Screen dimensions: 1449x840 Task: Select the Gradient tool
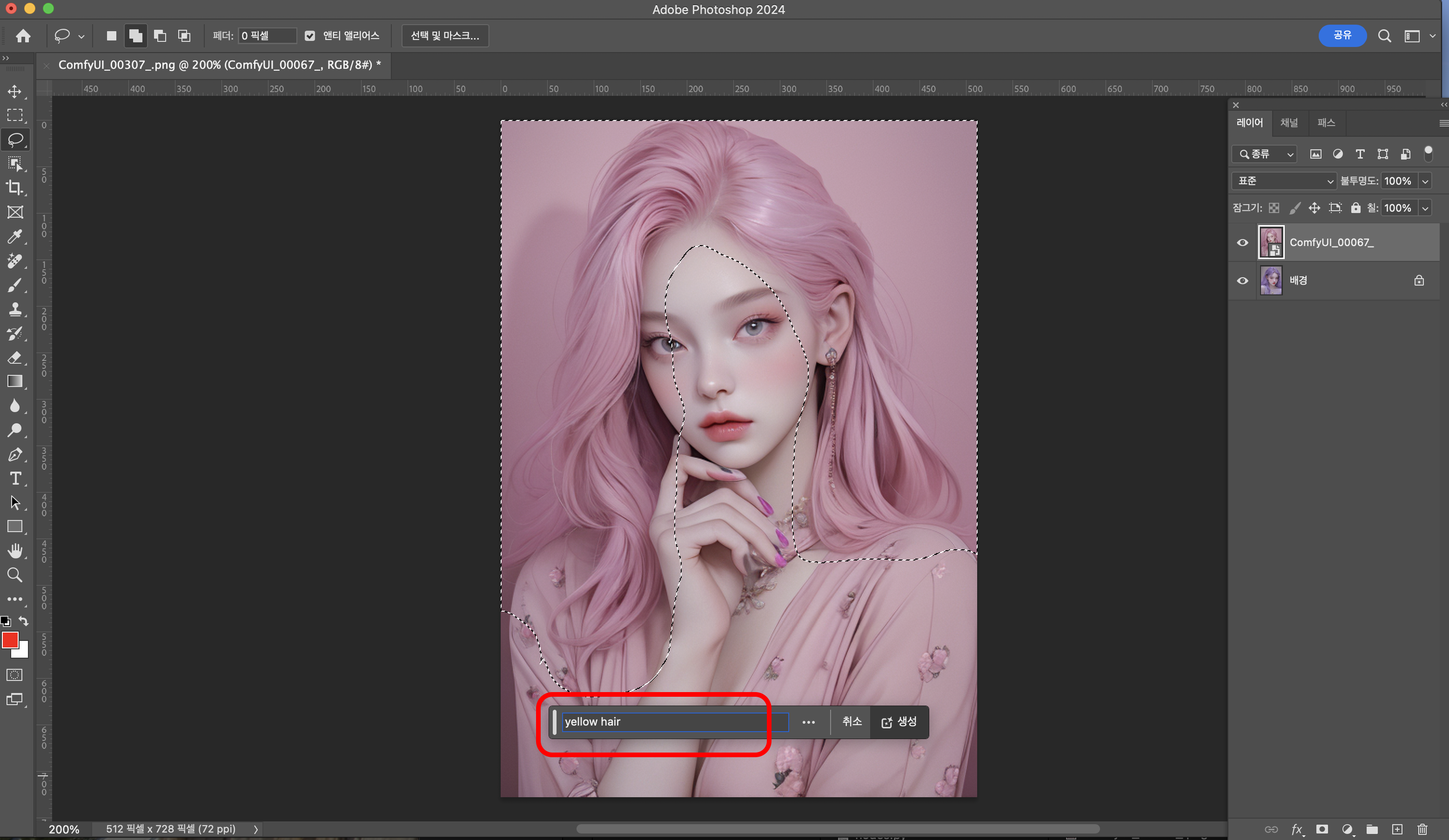[x=15, y=381]
